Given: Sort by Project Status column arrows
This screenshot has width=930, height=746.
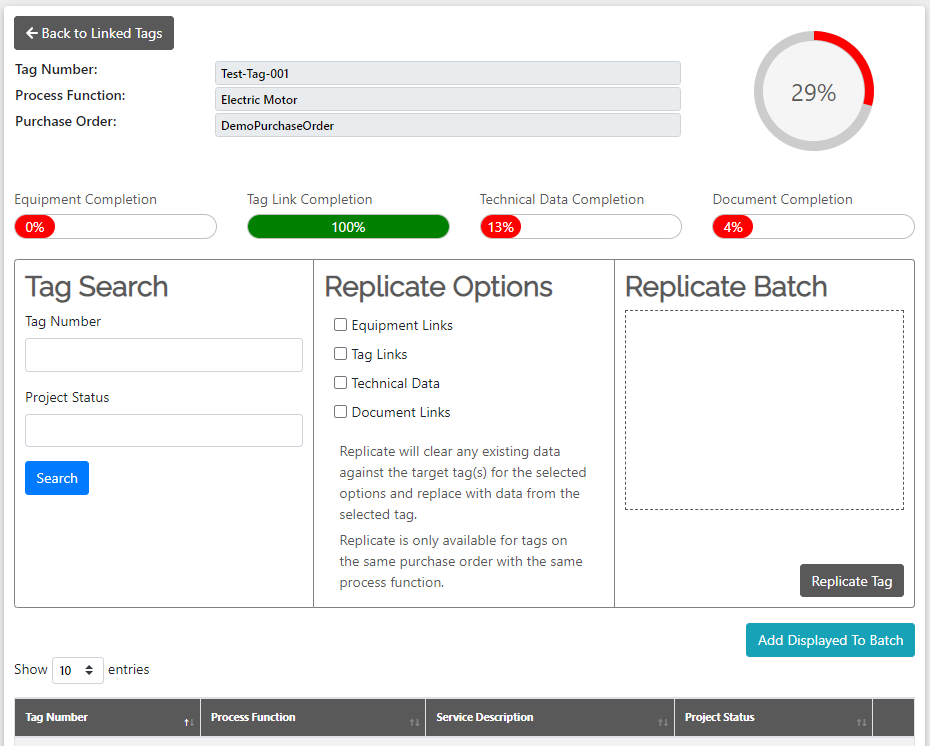Looking at the screenshot, I should point(861,722).
